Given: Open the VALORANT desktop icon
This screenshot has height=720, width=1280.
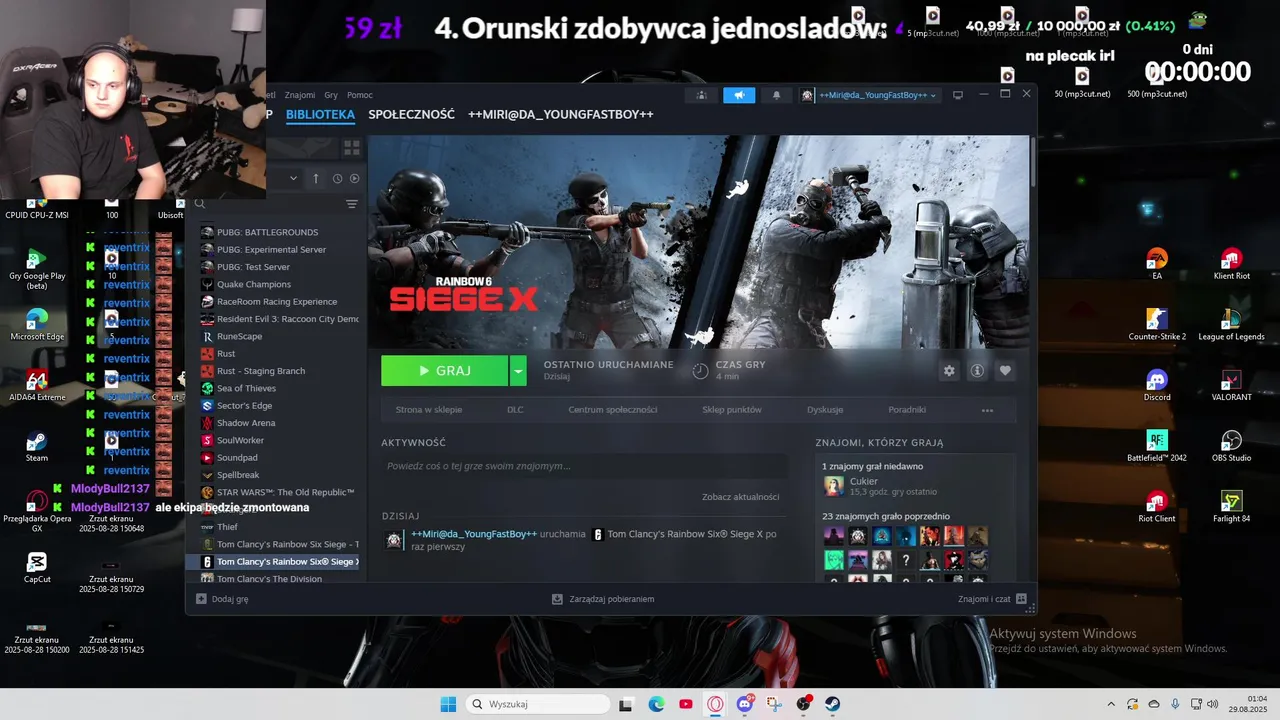Looking at the screenshot, I should click(1231, 384).
